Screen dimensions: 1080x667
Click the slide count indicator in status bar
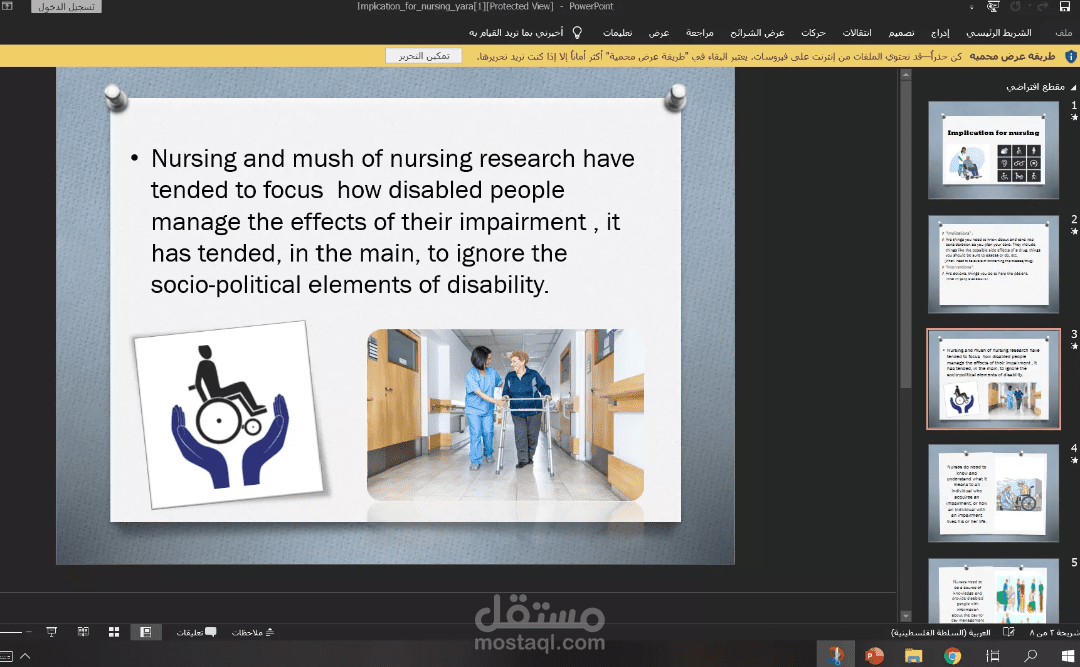(1054, 632)
